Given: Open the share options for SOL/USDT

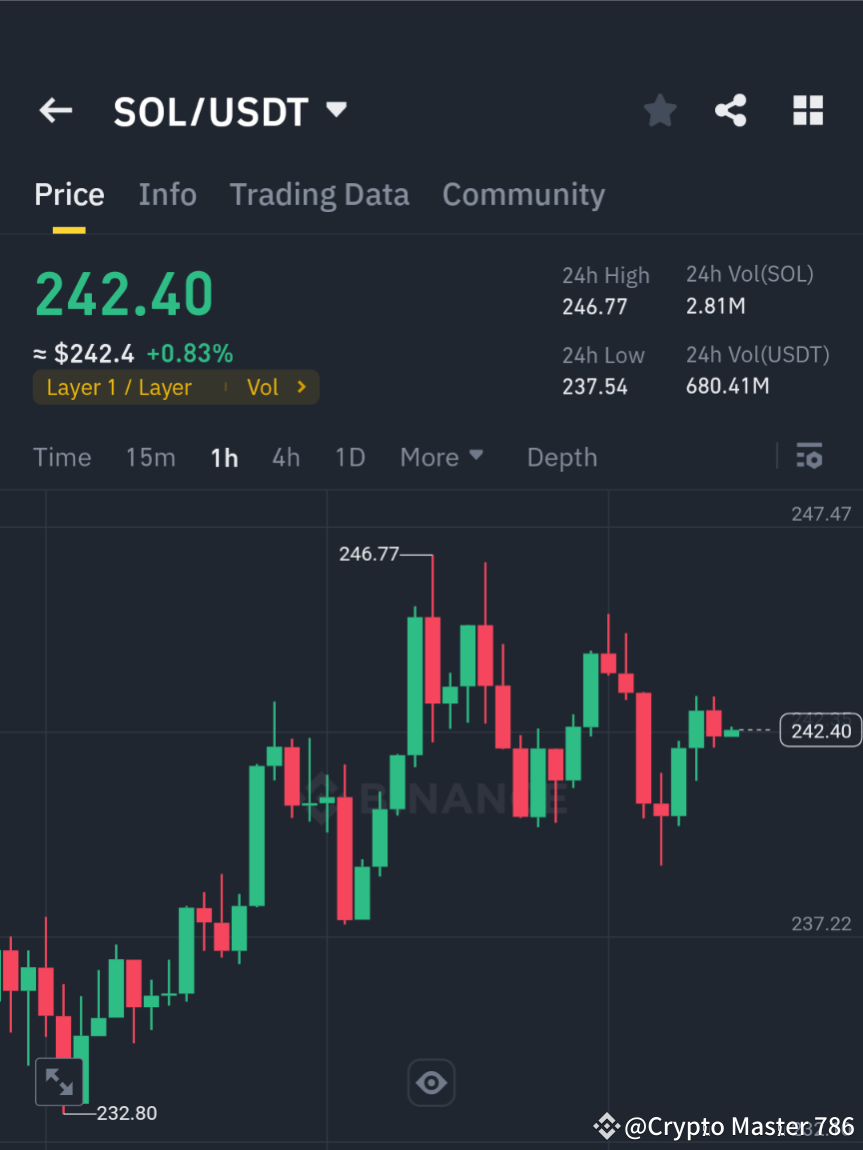Looking at the screenshot, I should click(x=731, y=110).
